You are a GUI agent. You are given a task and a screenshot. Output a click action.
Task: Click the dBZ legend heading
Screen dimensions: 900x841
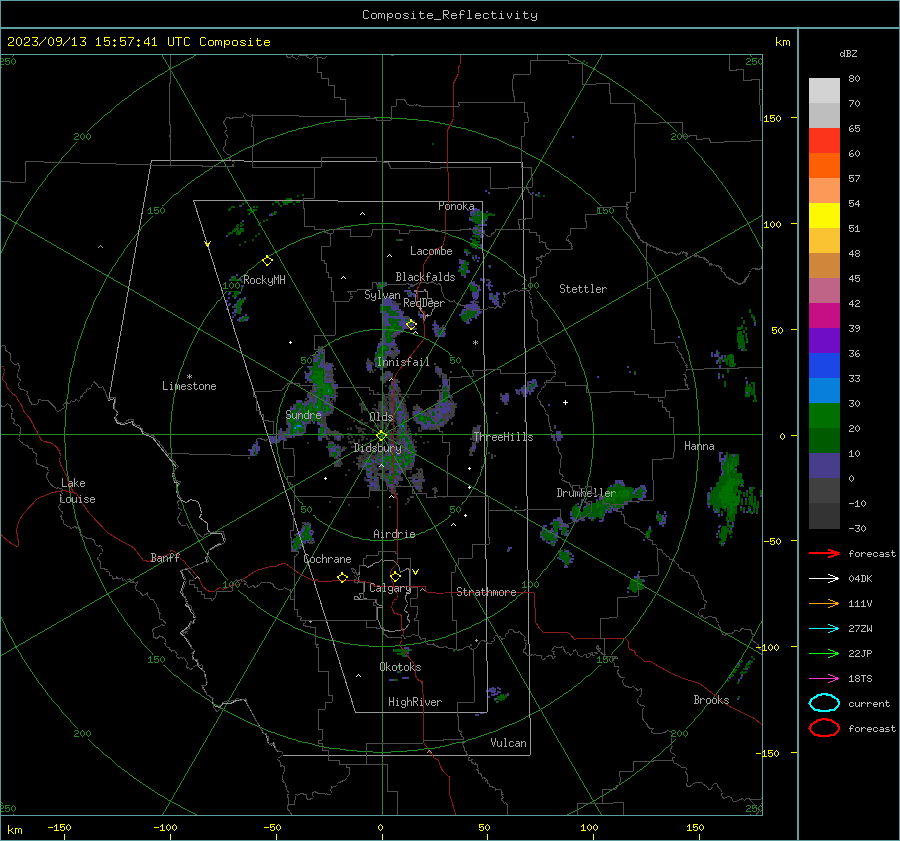[848, 54]
